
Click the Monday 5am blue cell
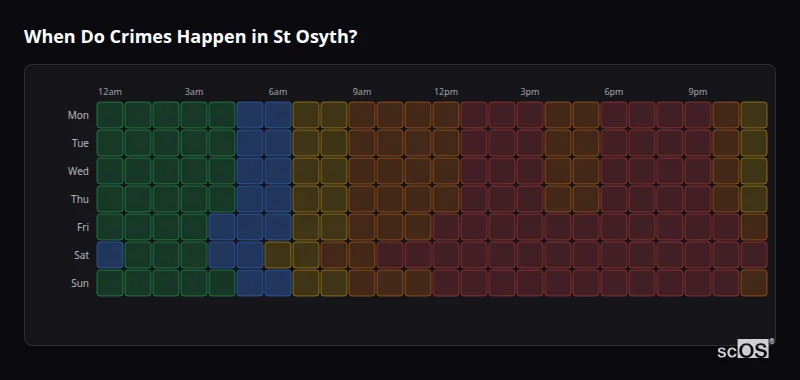click(250, 115)
